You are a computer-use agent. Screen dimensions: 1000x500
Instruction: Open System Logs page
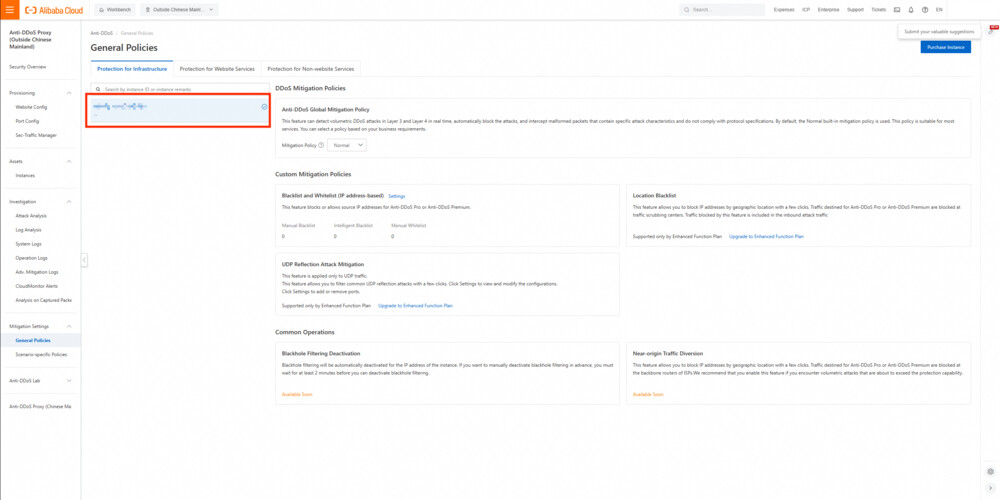click(29, 244)
